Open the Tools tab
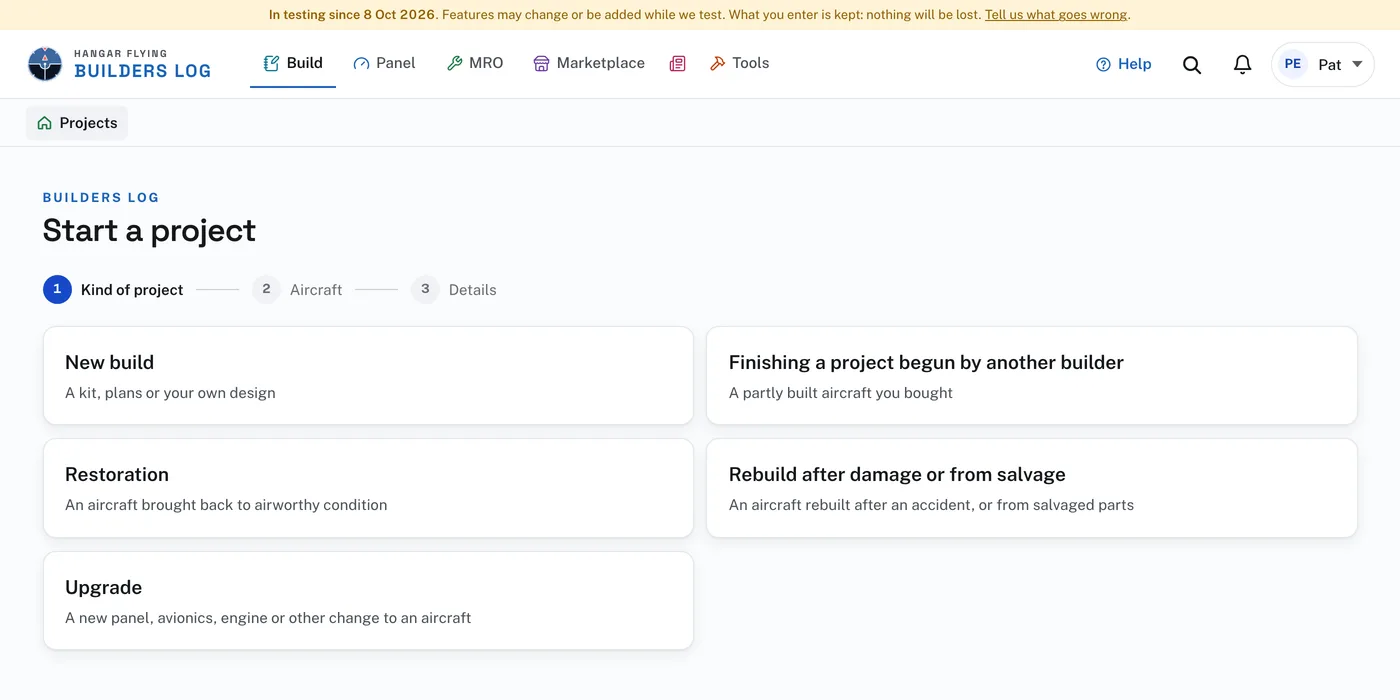This screenshot has width=1400, height=700. click(x=739, y=64)
